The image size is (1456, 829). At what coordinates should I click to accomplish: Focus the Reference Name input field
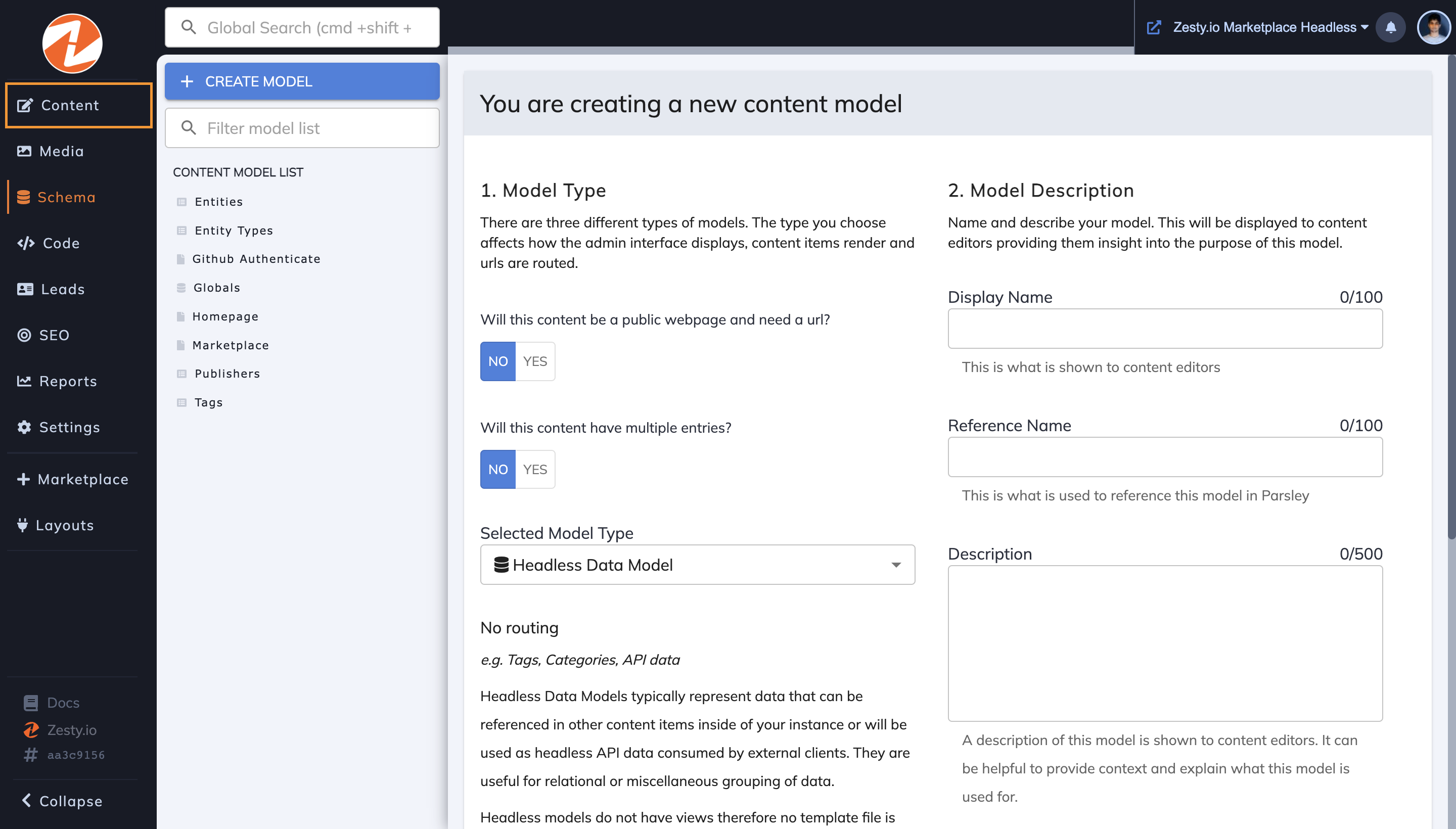(x=1165, y=456)
